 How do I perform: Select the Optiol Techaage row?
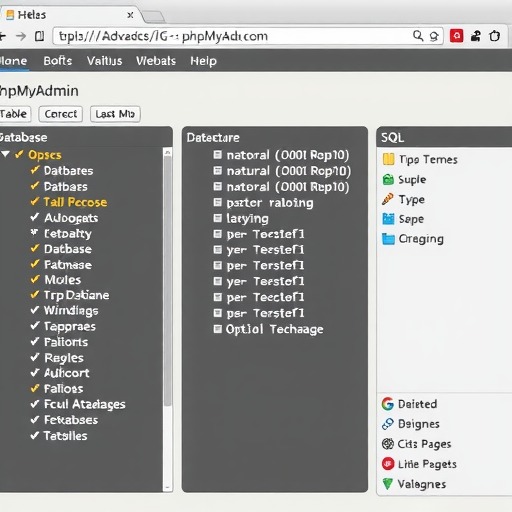(274, 329)
